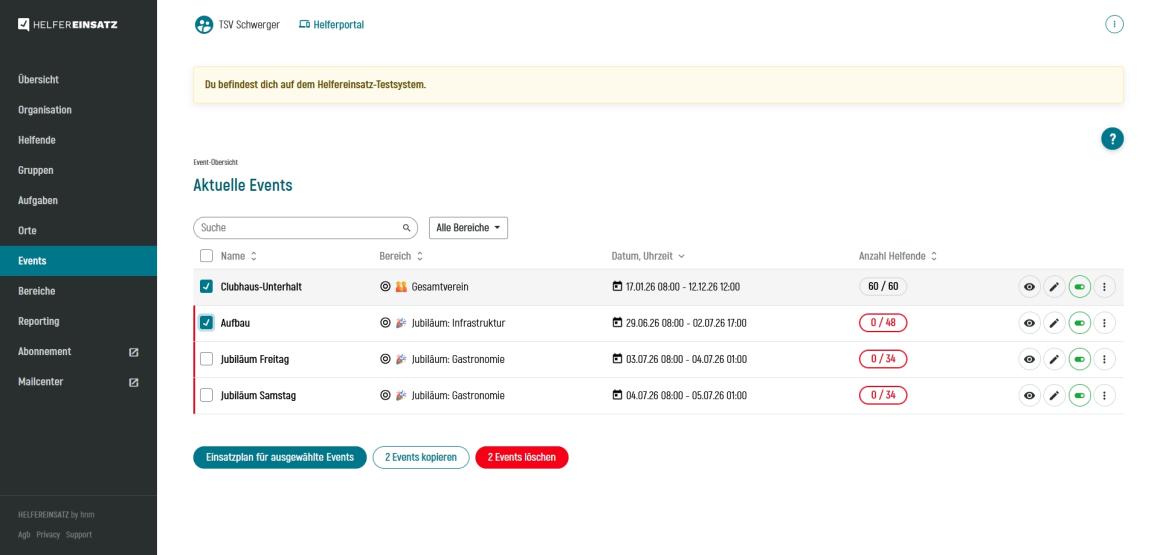The image size is (1160, 555).
Task: Edit Clubhaus-Unterhalt with the pencil icon
Action: pos(1054,287)
